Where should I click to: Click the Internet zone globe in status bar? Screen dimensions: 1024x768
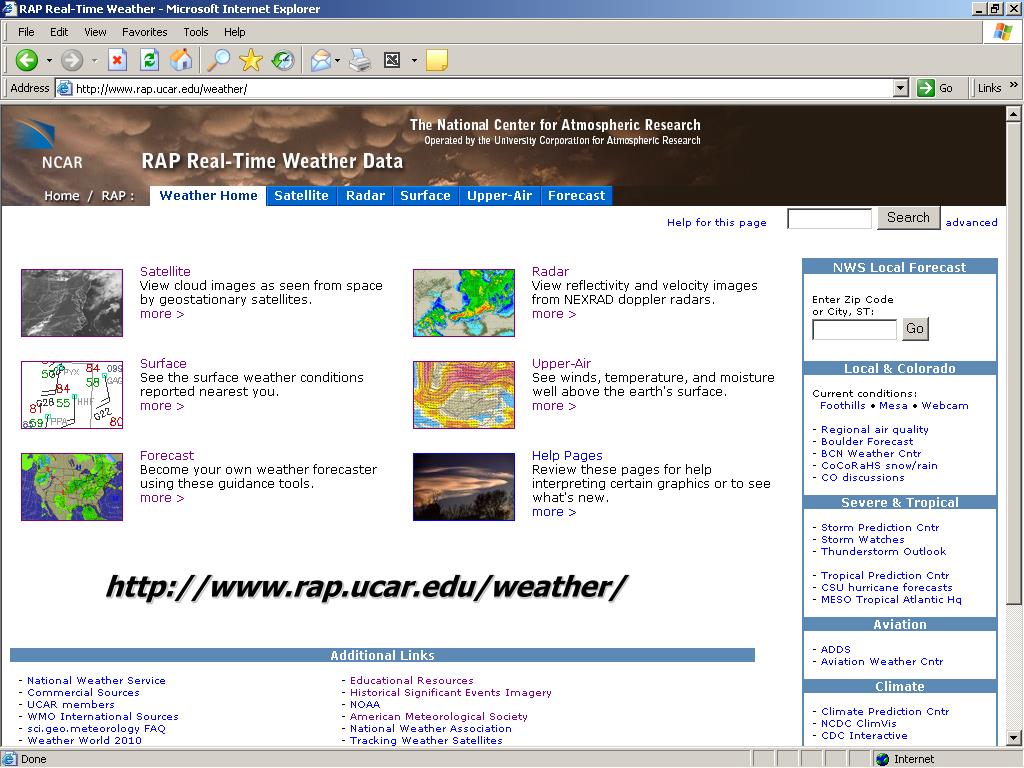point(883,759)
